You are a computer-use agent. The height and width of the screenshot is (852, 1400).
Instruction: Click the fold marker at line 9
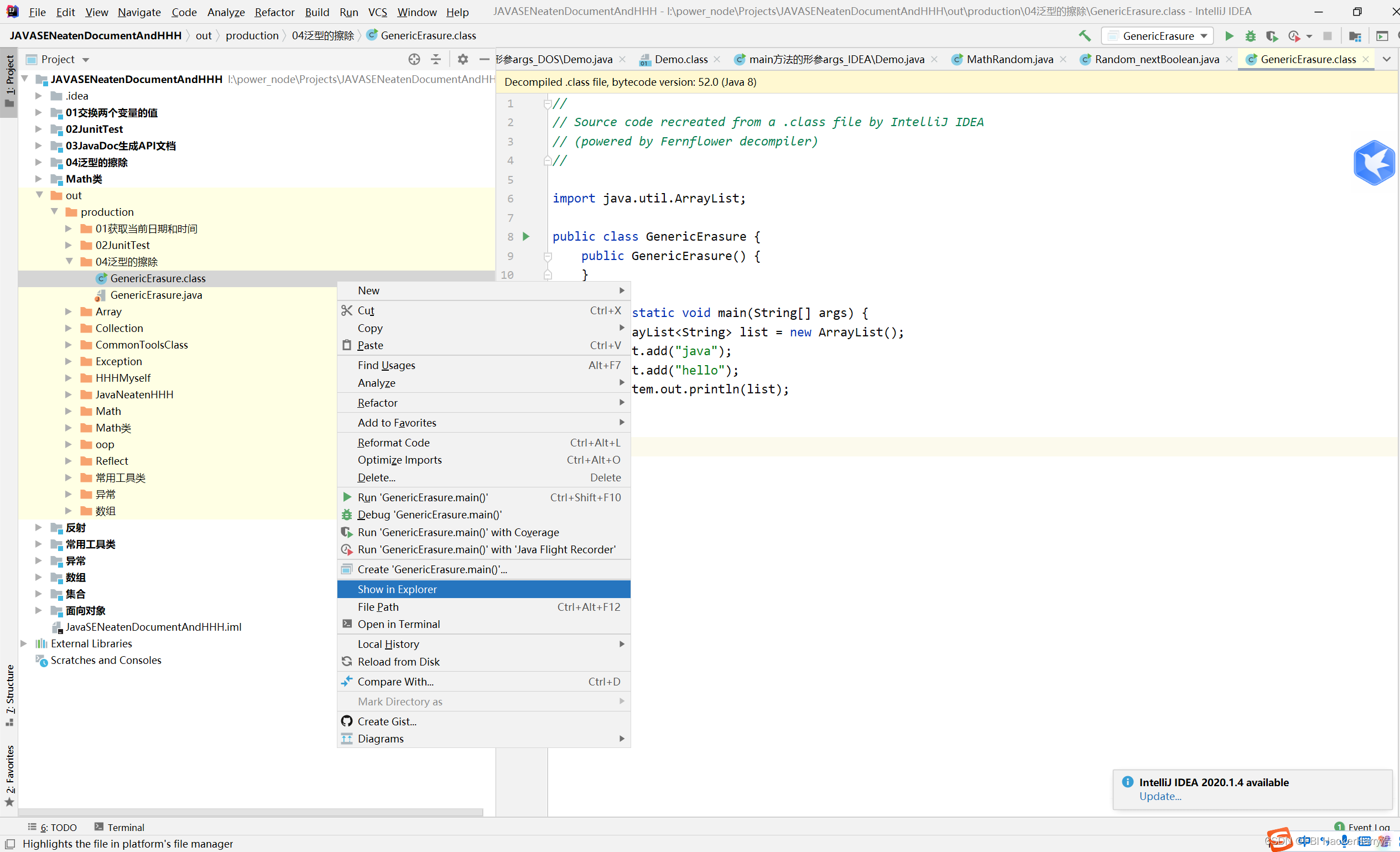click(x=548, y=256)
